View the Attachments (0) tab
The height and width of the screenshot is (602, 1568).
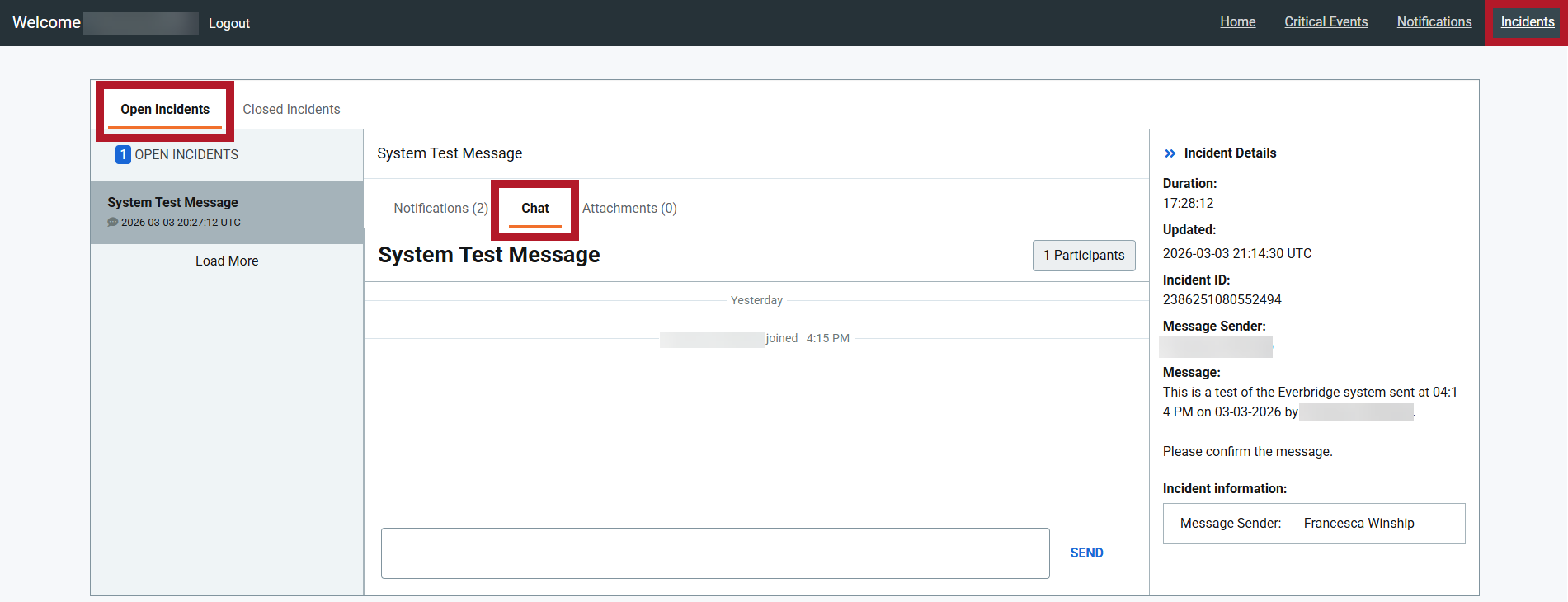coord(629,209)
